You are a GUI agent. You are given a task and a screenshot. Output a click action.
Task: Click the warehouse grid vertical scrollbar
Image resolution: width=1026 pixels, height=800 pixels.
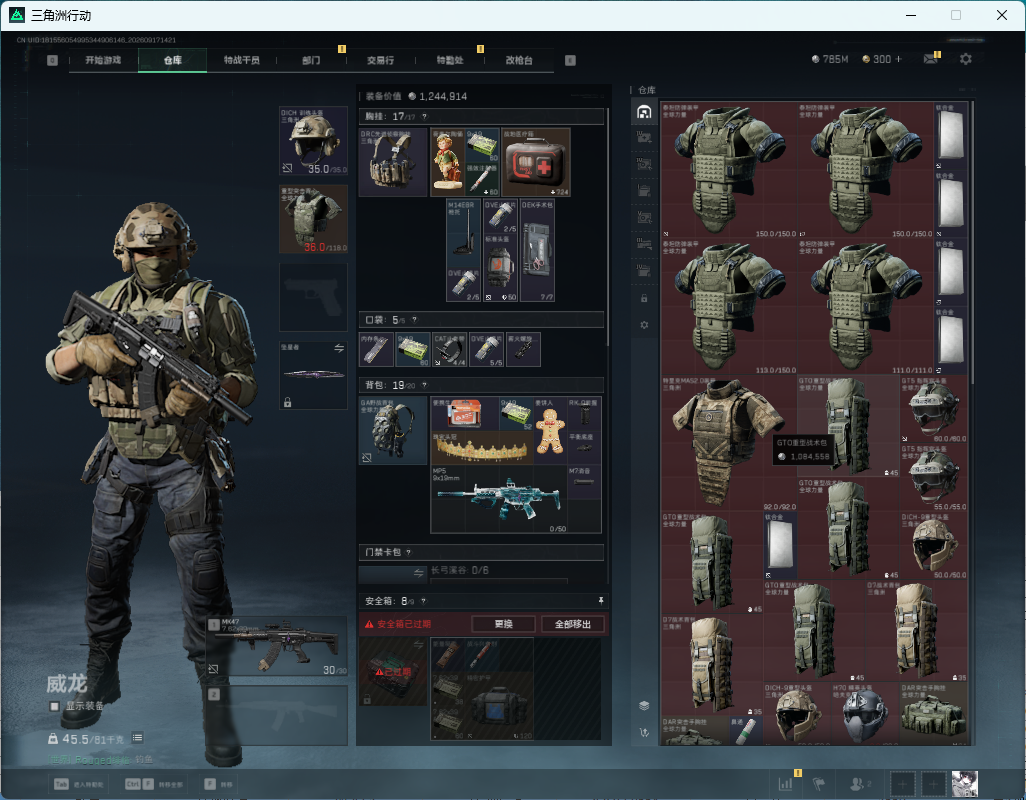973,242
